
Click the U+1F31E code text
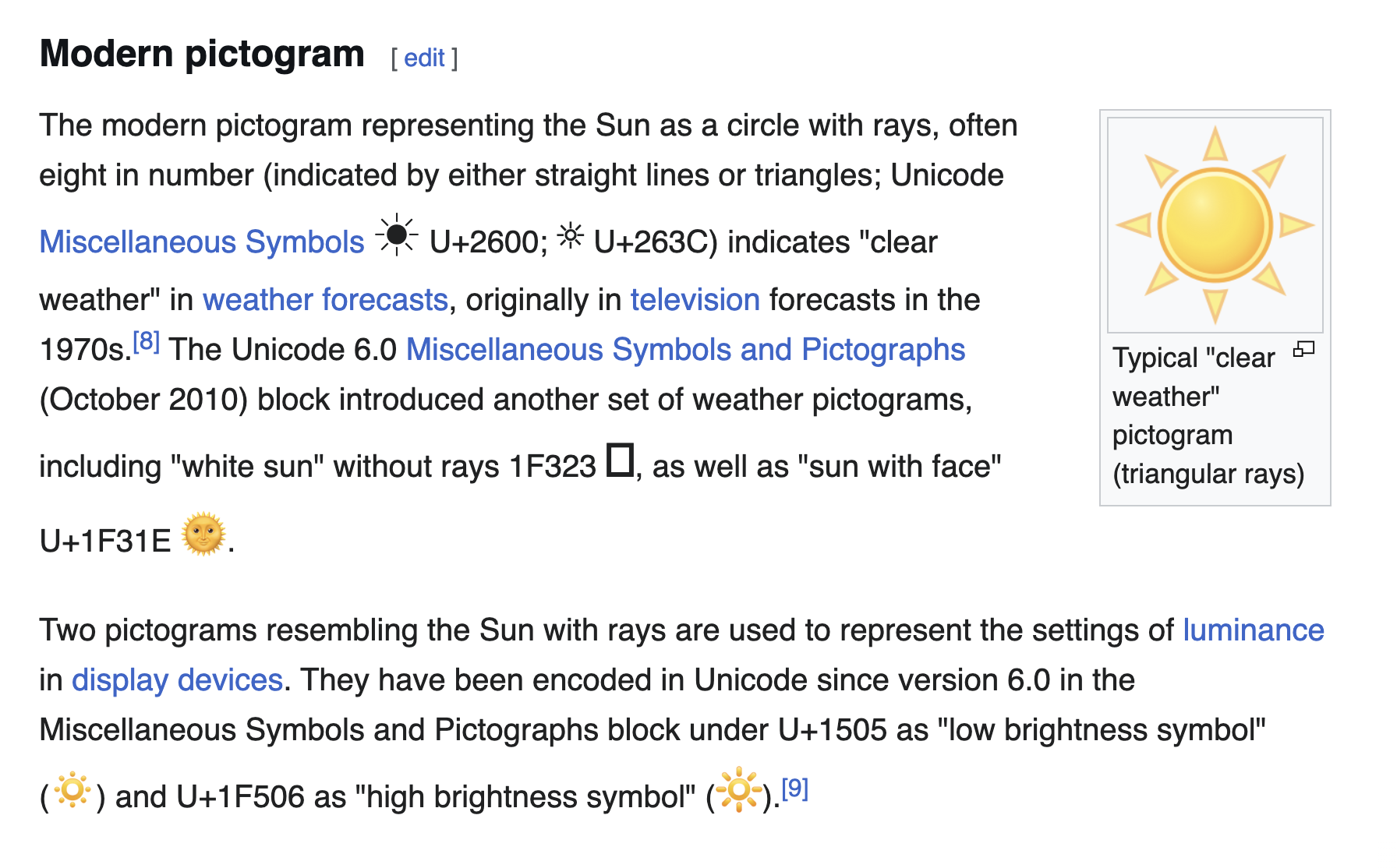(105, 541)
